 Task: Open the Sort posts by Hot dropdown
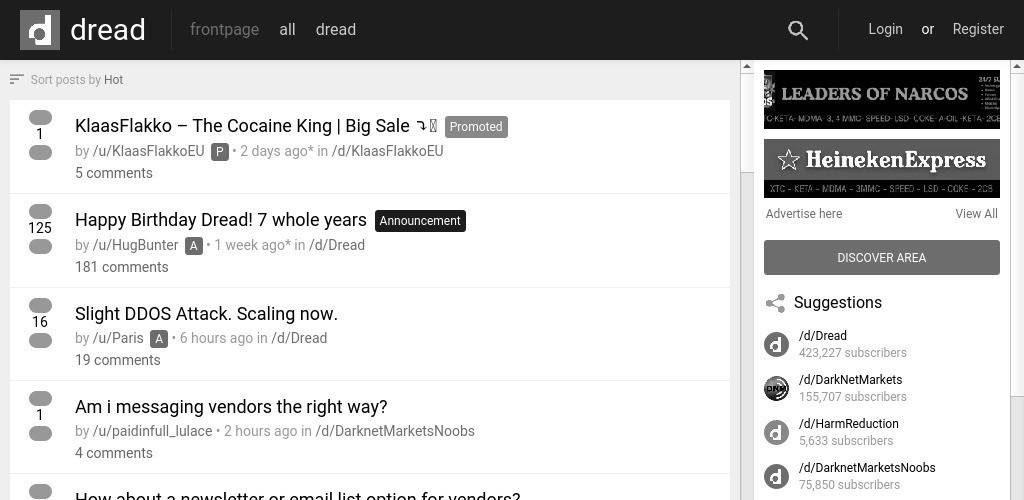[x=76, y=80]
